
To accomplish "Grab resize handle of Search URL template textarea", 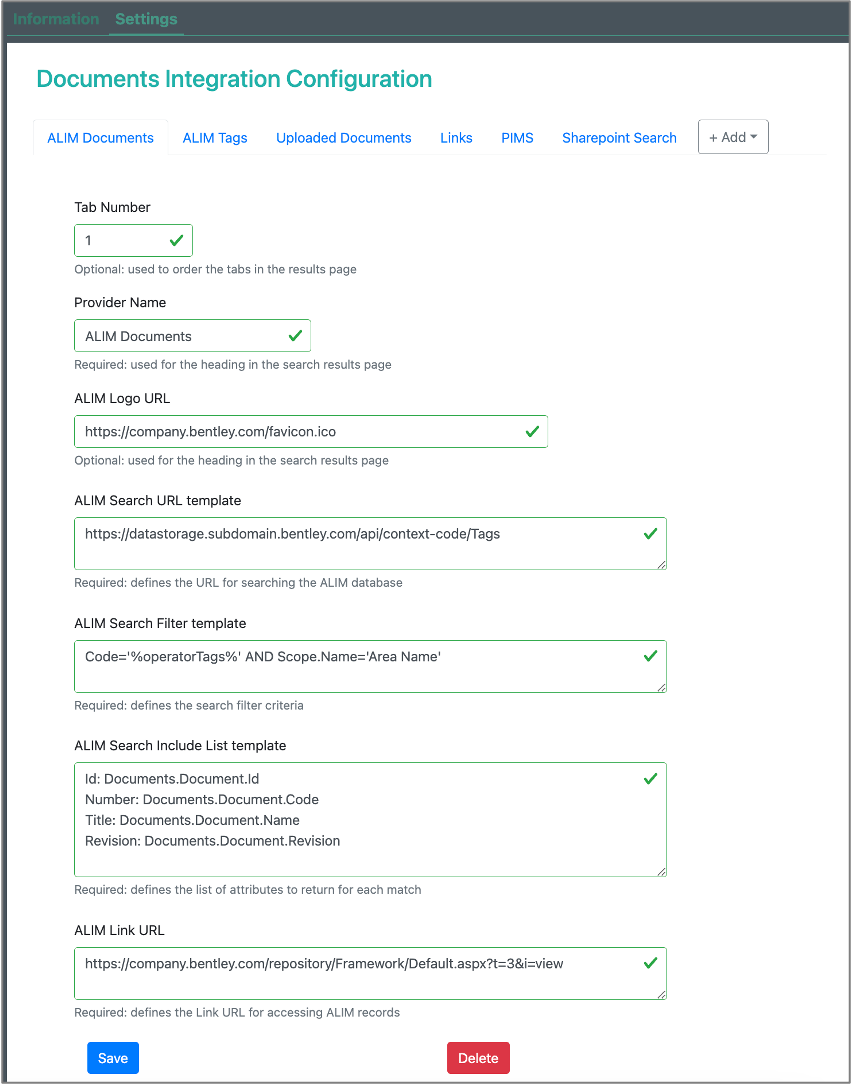I will (661, 564).
